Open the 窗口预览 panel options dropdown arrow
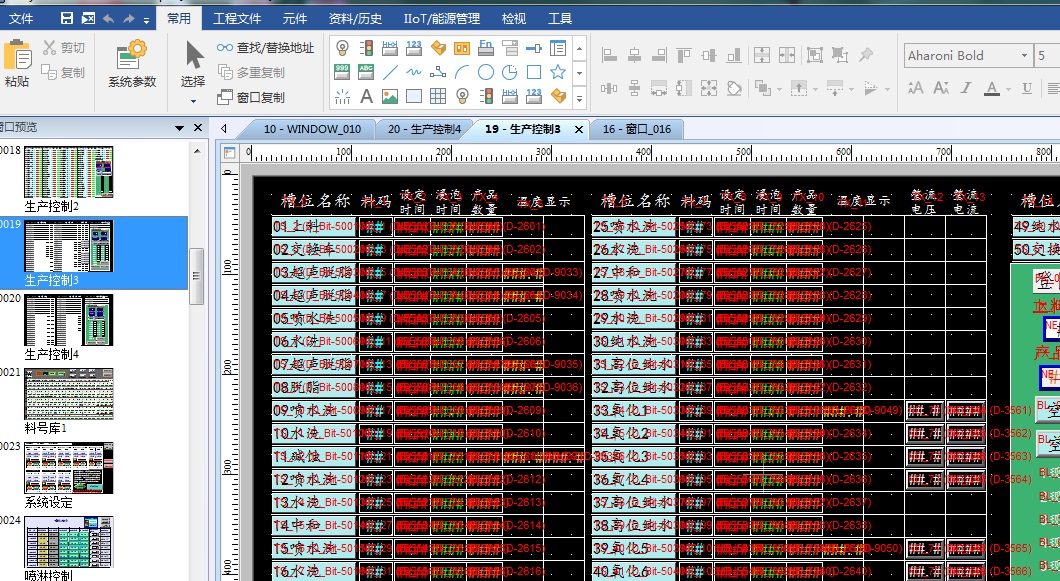 coord(180,128)
